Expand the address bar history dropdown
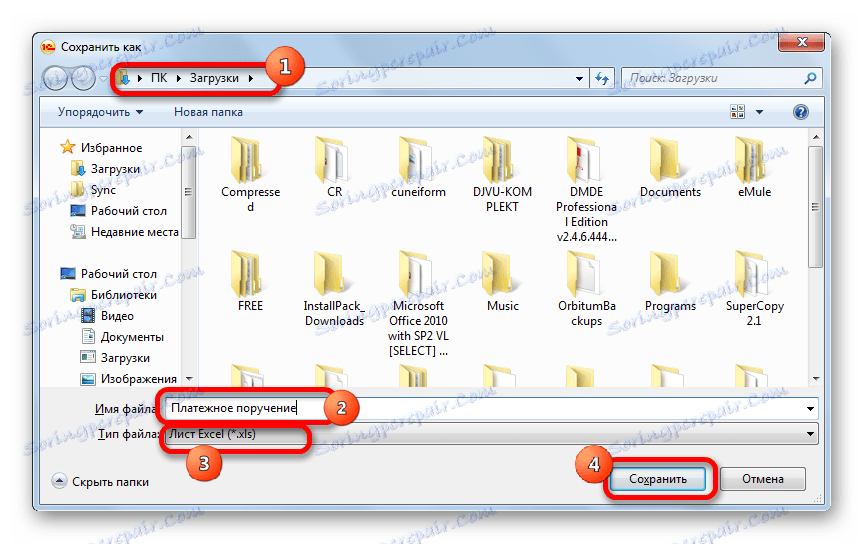 point(579,79)
